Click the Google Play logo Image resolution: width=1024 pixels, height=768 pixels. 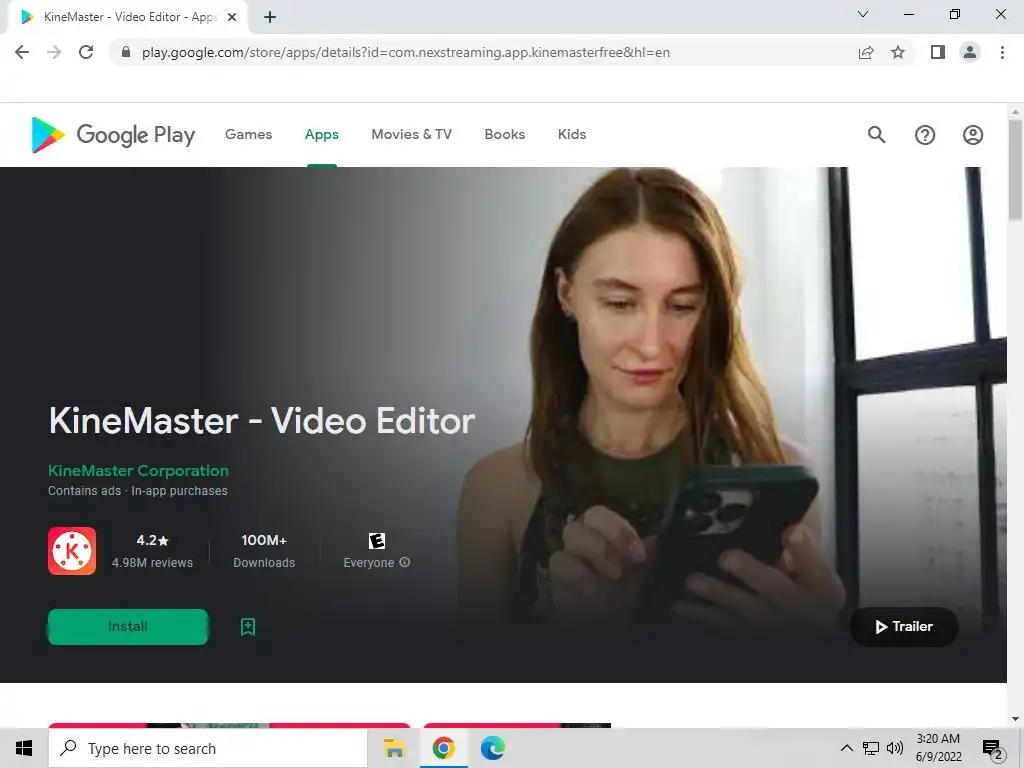click(x=113, y=135)
